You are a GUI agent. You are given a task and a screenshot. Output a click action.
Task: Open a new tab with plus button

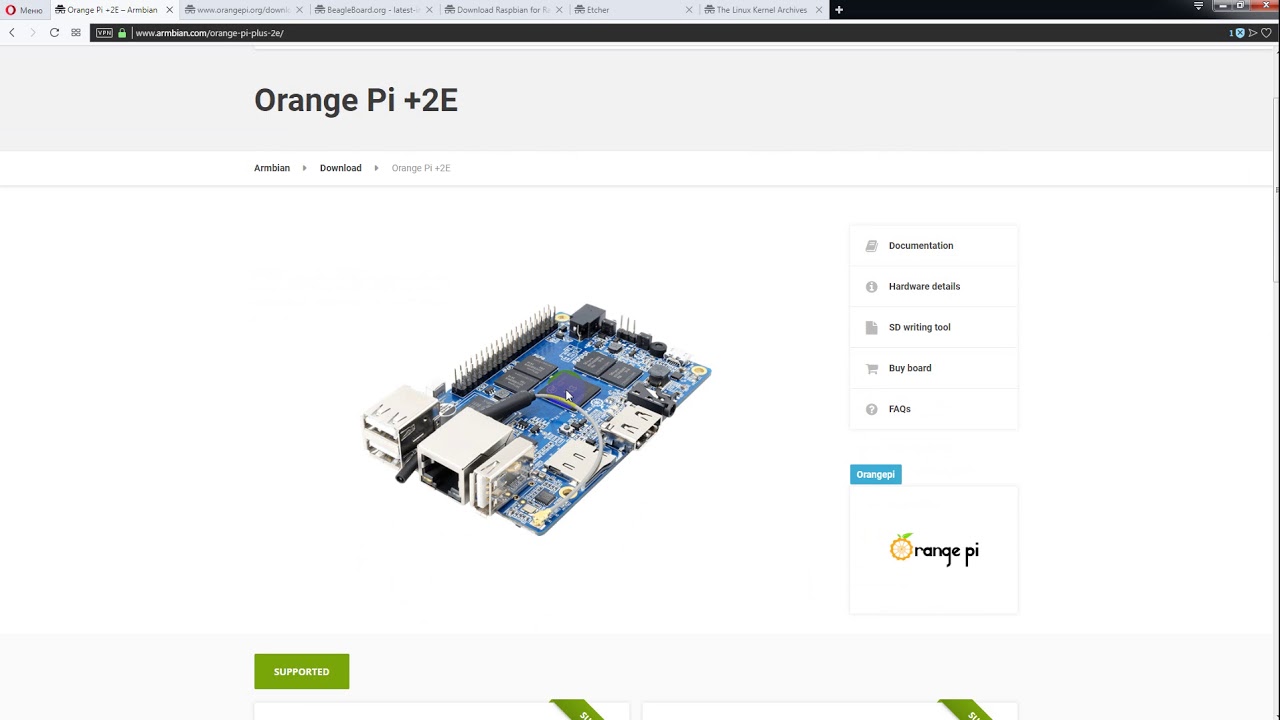[x=839, y=10]
